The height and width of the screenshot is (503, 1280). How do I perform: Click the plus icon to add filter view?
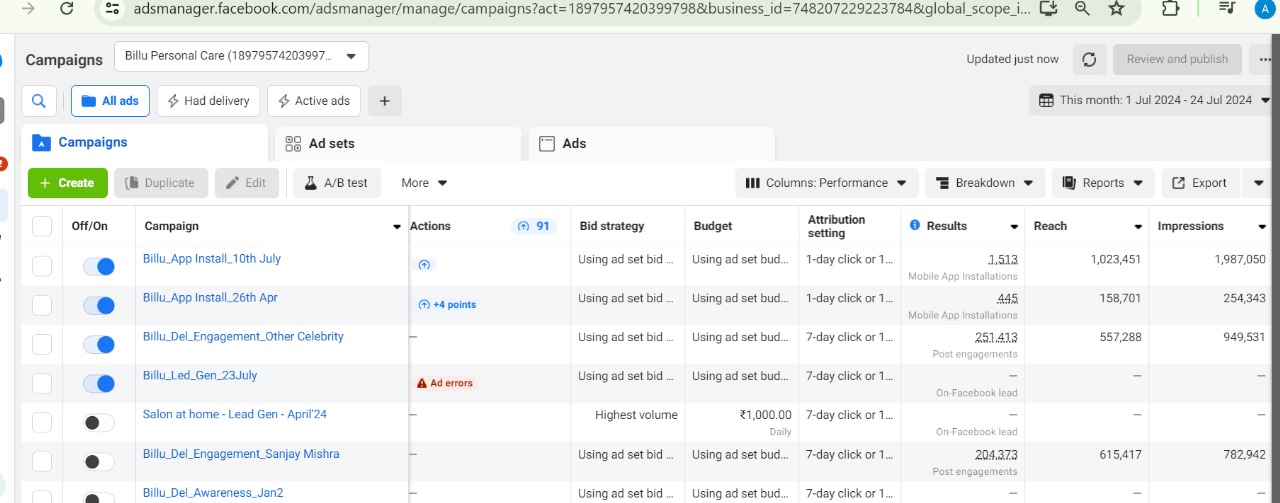tap(385, 101)
